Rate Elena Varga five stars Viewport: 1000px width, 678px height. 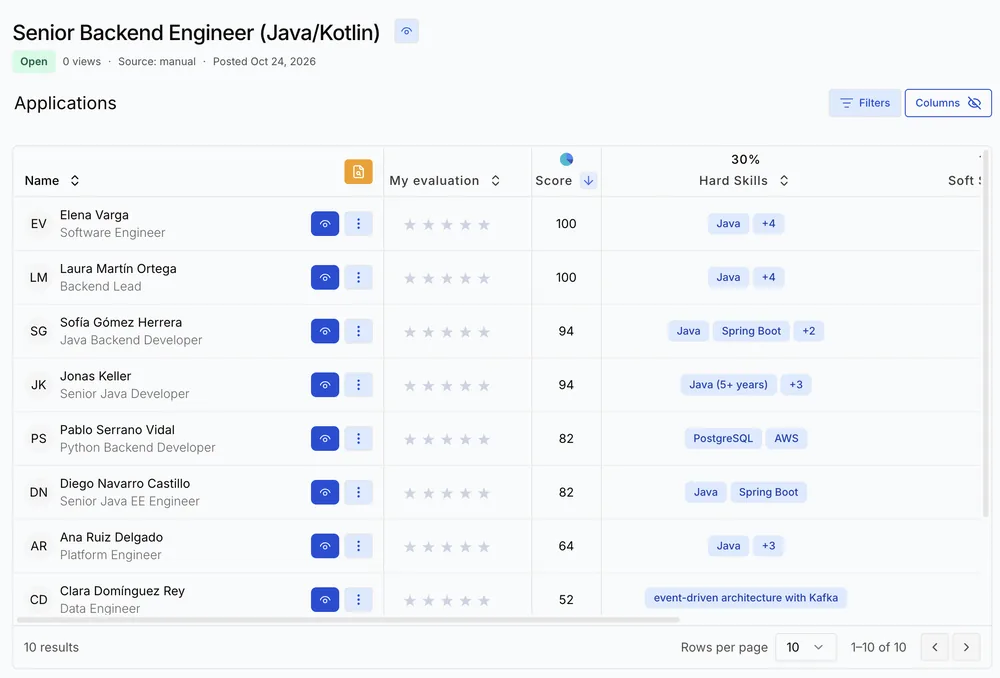484,225
